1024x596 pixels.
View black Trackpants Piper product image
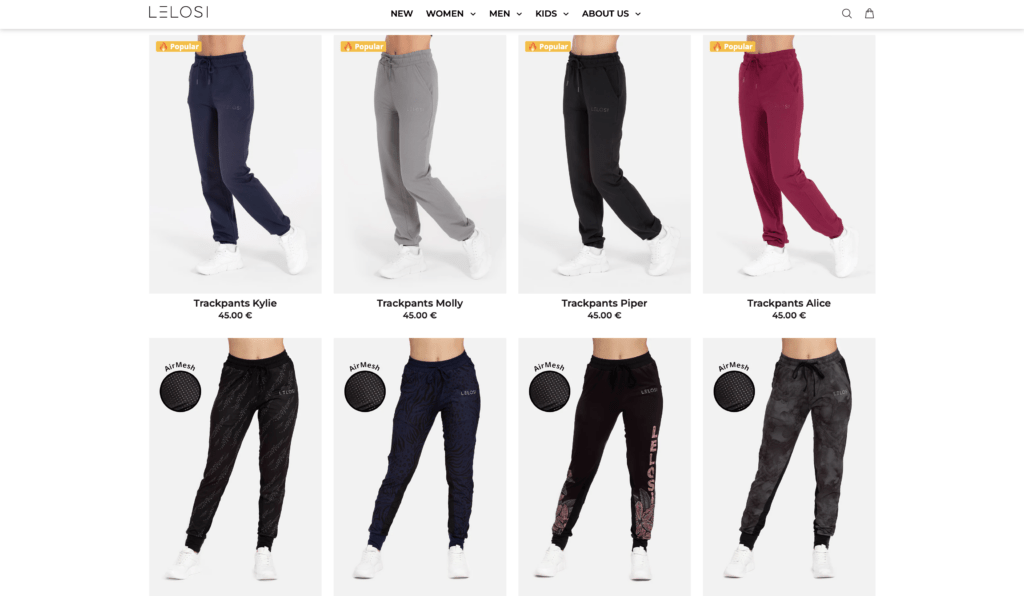coord(604,164)
